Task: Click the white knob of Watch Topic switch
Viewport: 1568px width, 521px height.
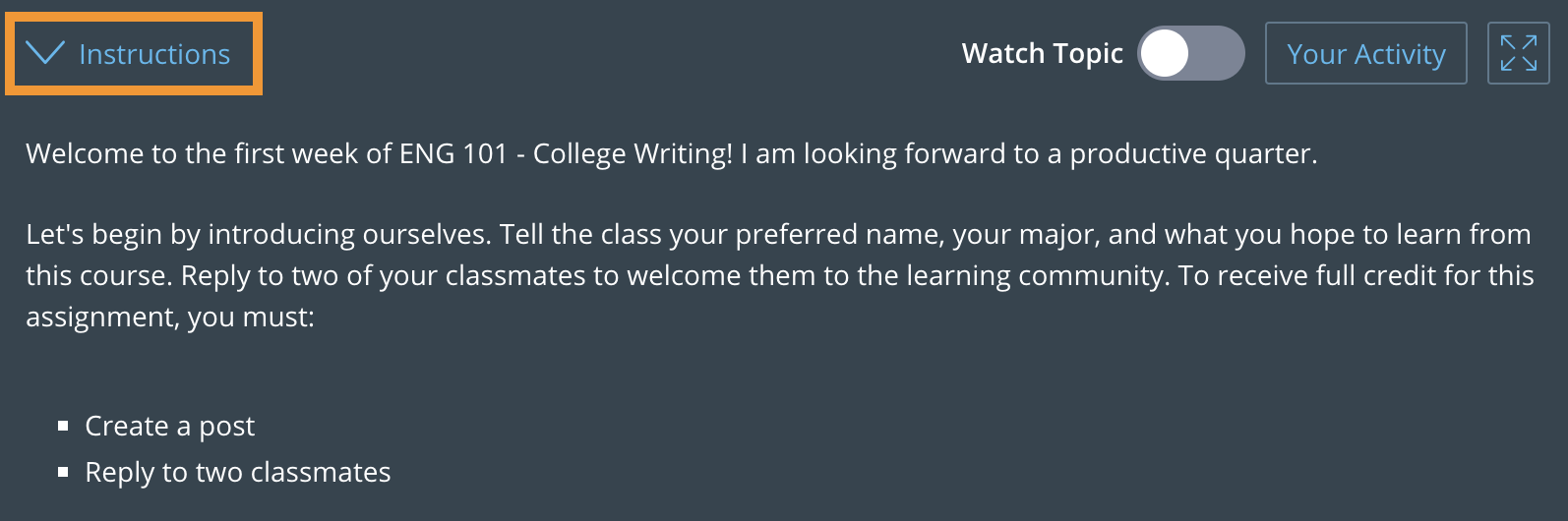Action: coord(1166,53)
